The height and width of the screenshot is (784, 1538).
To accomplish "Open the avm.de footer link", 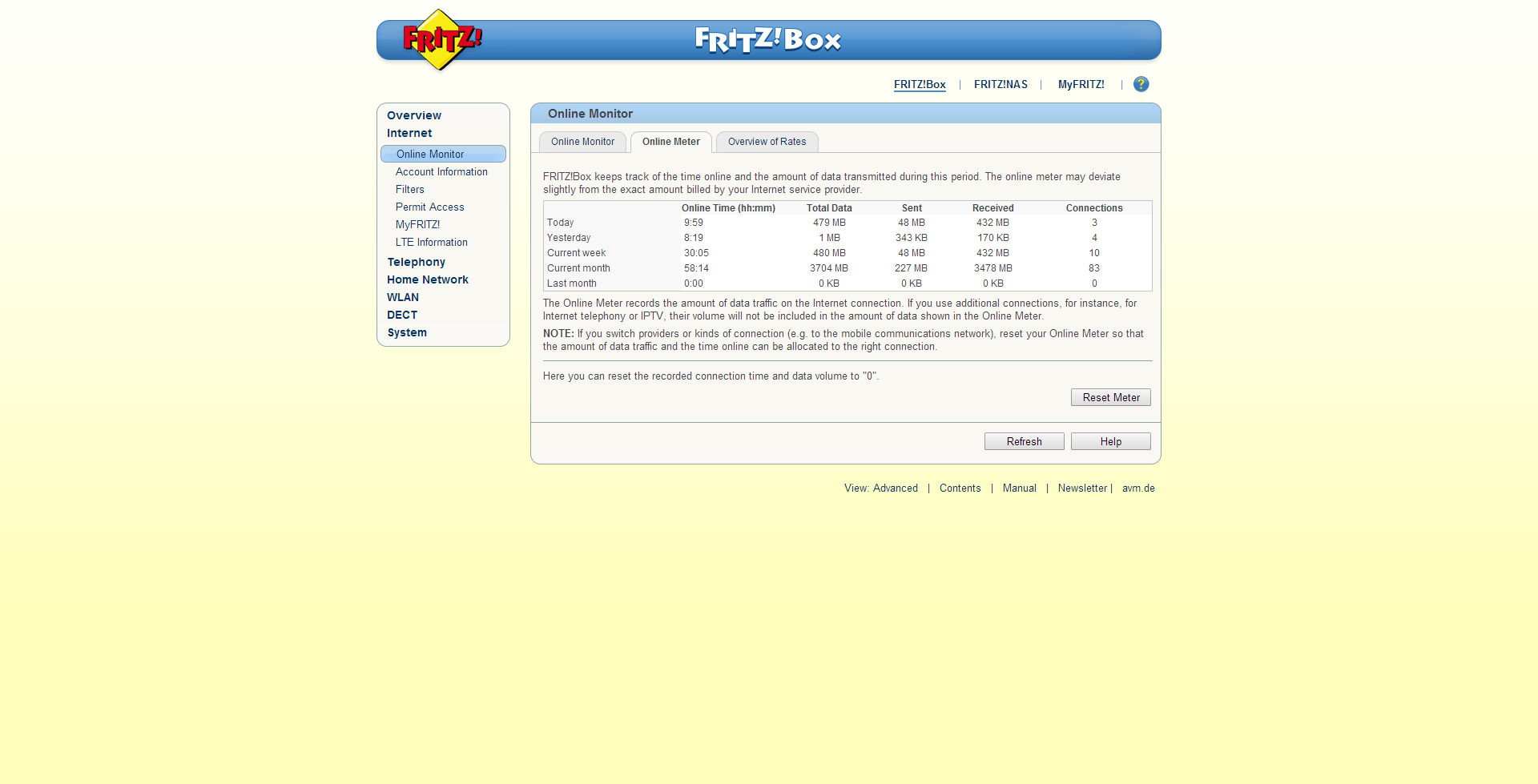I will pos(1138,488).
